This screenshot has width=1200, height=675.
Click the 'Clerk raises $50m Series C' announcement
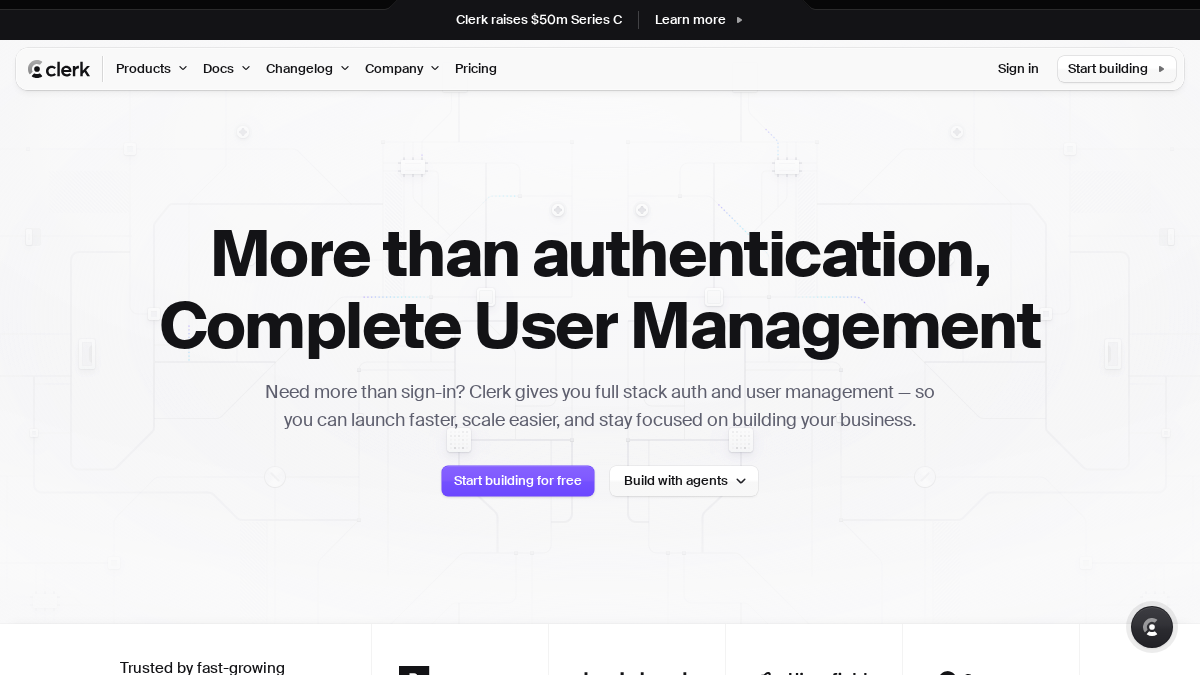coord(539,20)
